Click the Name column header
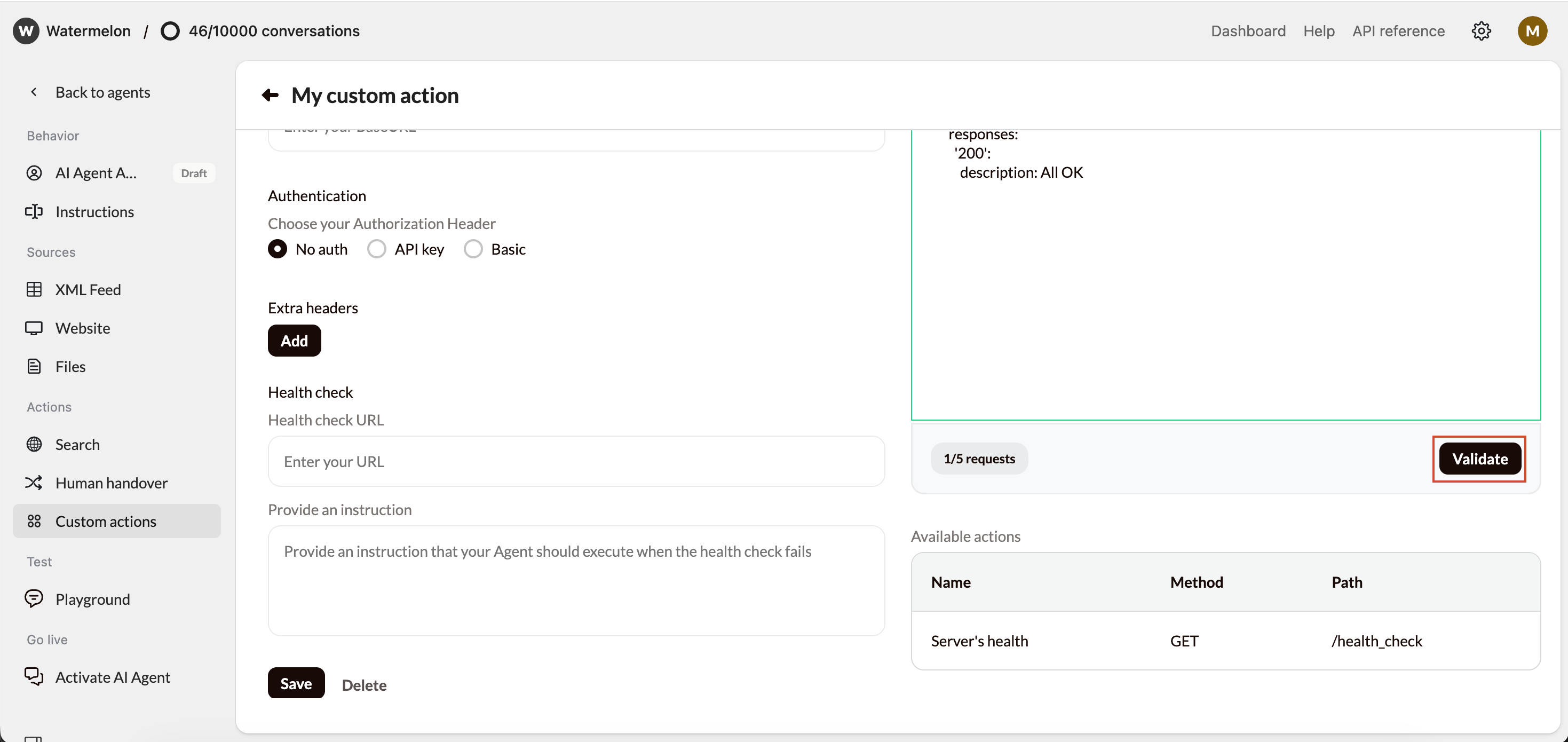1568x742 pixels. [951, 582]
